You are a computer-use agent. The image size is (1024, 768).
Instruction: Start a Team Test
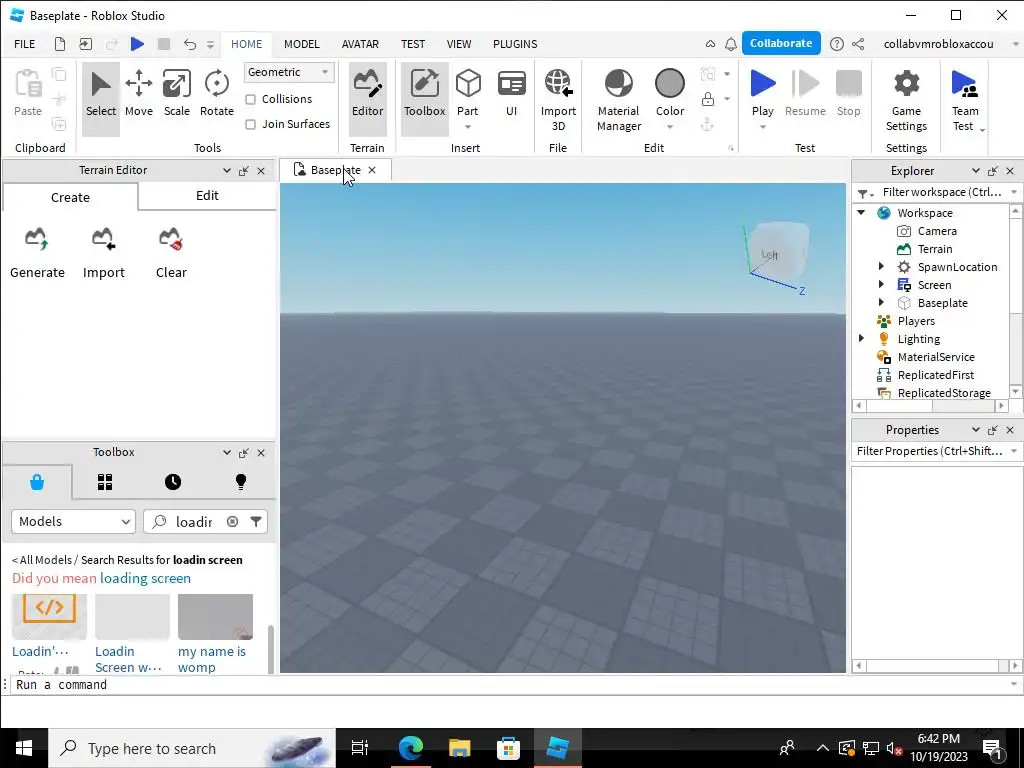965,99
